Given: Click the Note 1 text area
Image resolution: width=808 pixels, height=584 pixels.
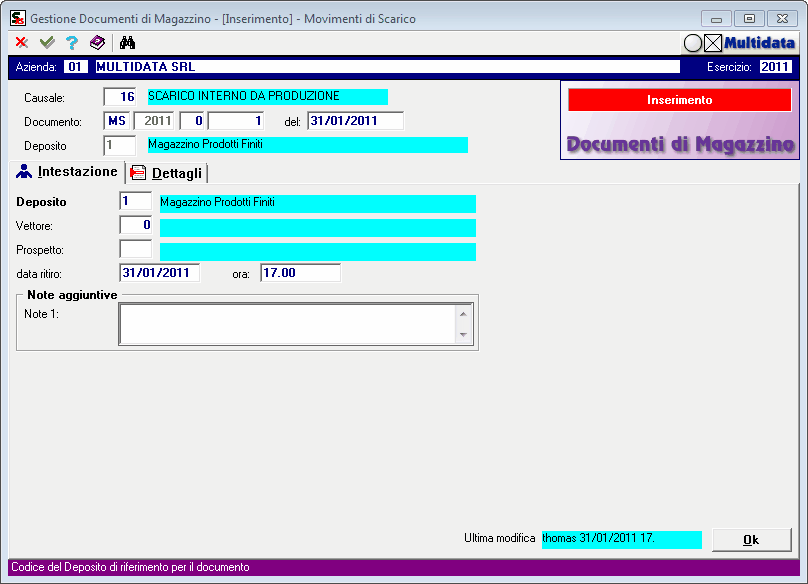Looking at the screenshot, I should tap(287, 324).
